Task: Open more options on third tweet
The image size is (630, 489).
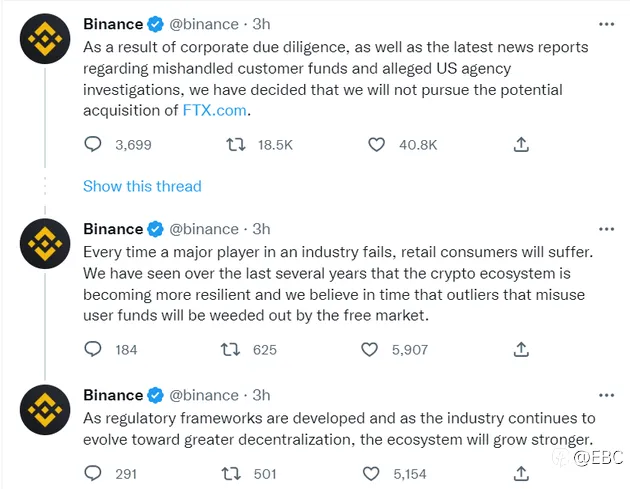Action: [x=606, y=395]
